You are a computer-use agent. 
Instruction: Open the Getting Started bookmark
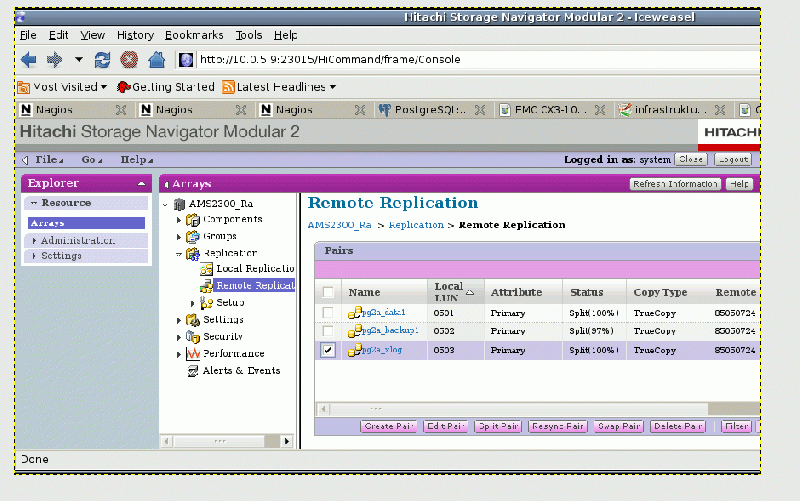tap(166, 87)
